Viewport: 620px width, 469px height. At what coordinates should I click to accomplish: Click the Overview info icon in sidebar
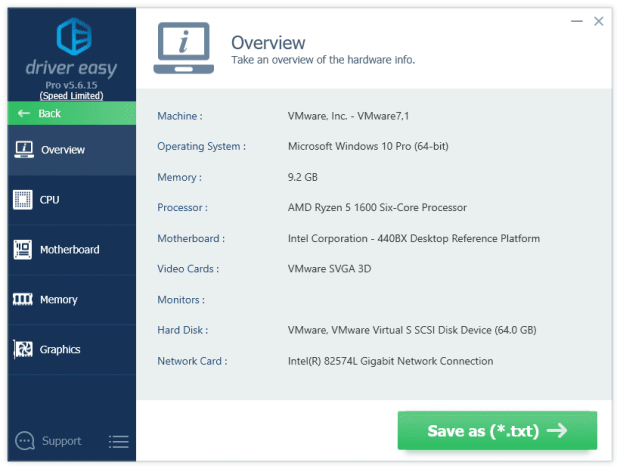23,150
